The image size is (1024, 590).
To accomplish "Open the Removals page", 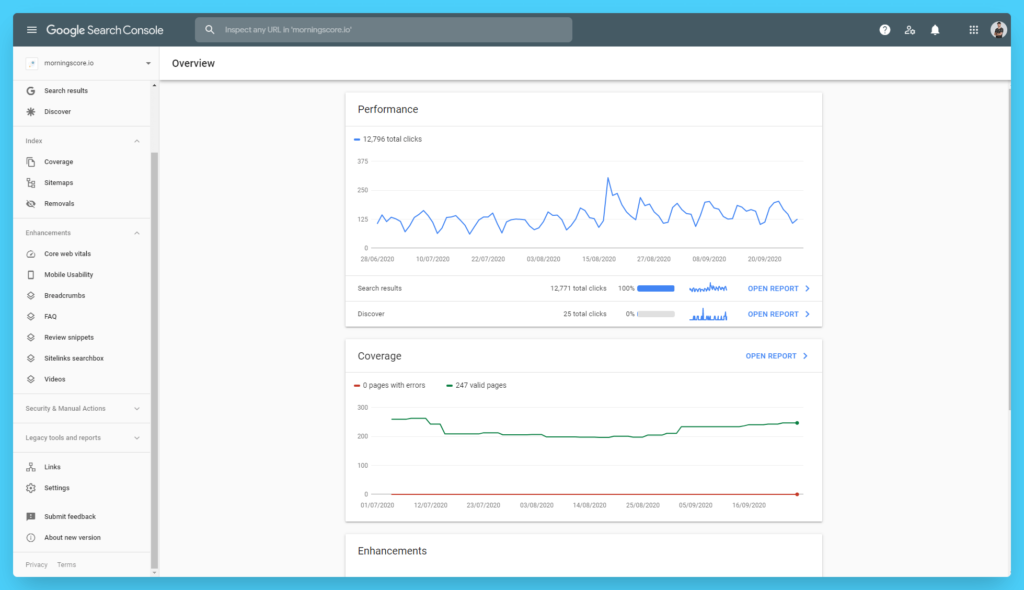I will (60, 203).
